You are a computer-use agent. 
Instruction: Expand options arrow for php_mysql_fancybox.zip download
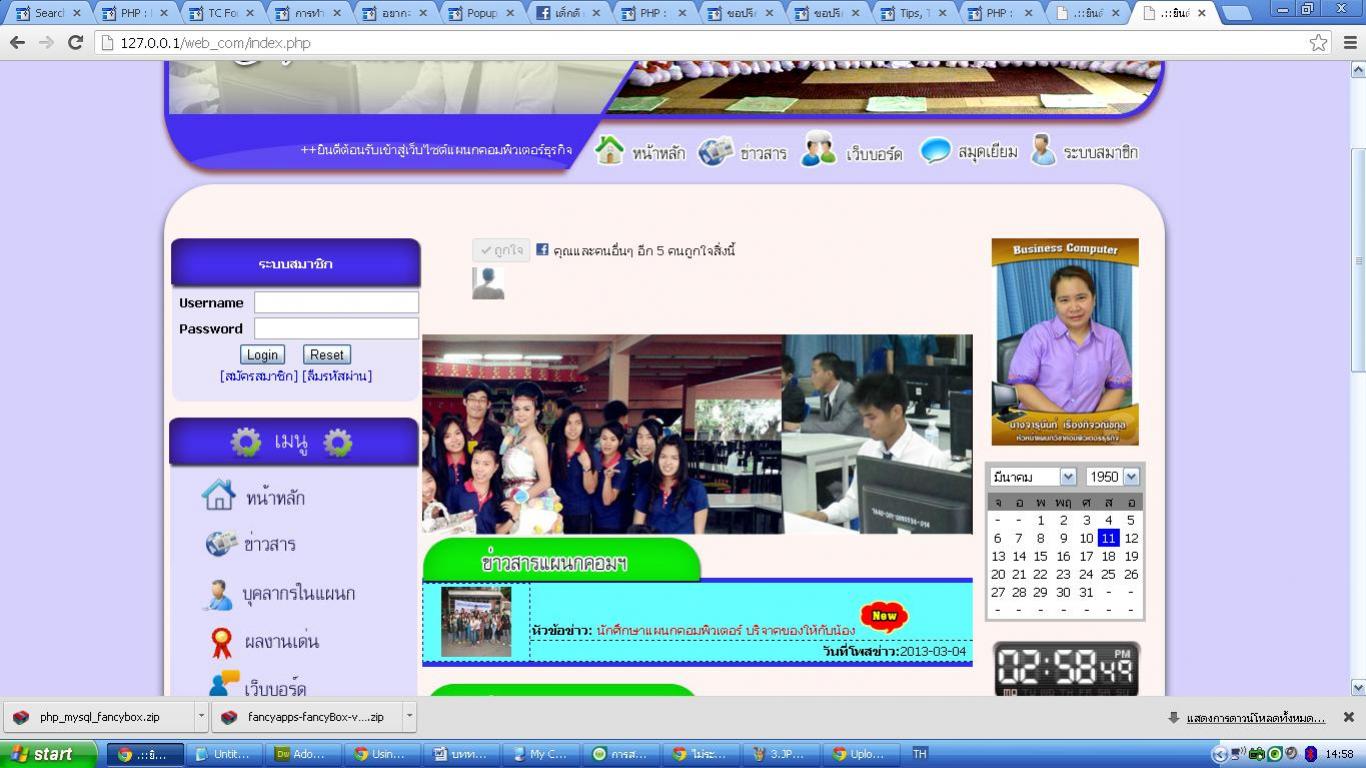[x=201, y=717]
